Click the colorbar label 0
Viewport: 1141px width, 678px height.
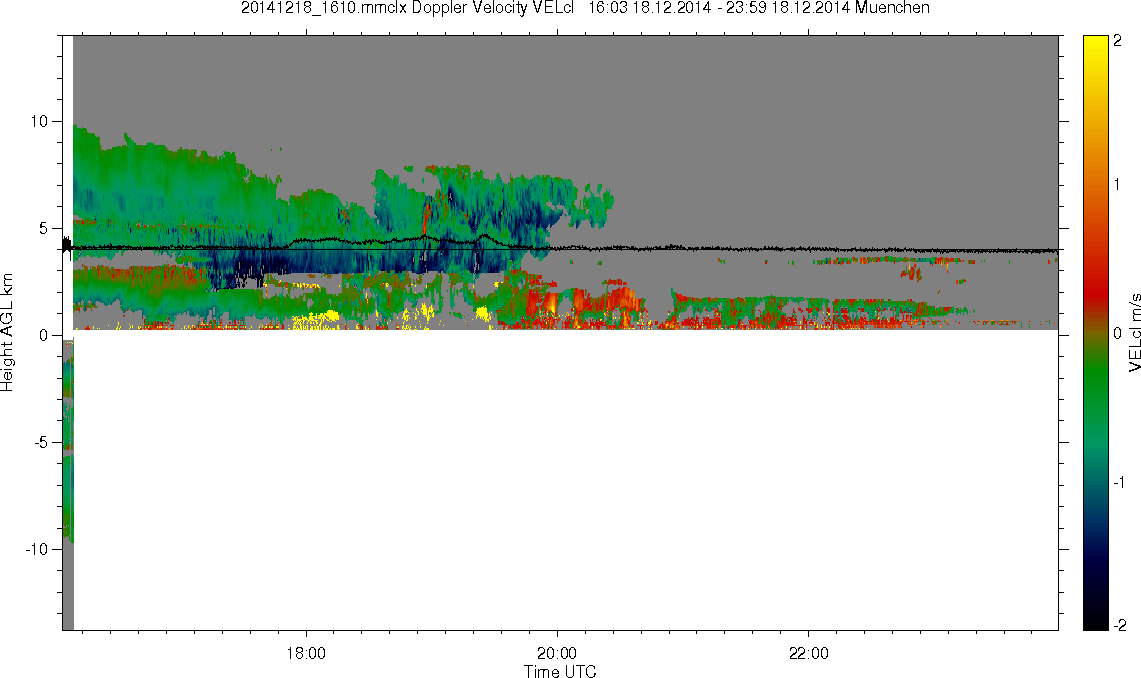[1118, 333]
